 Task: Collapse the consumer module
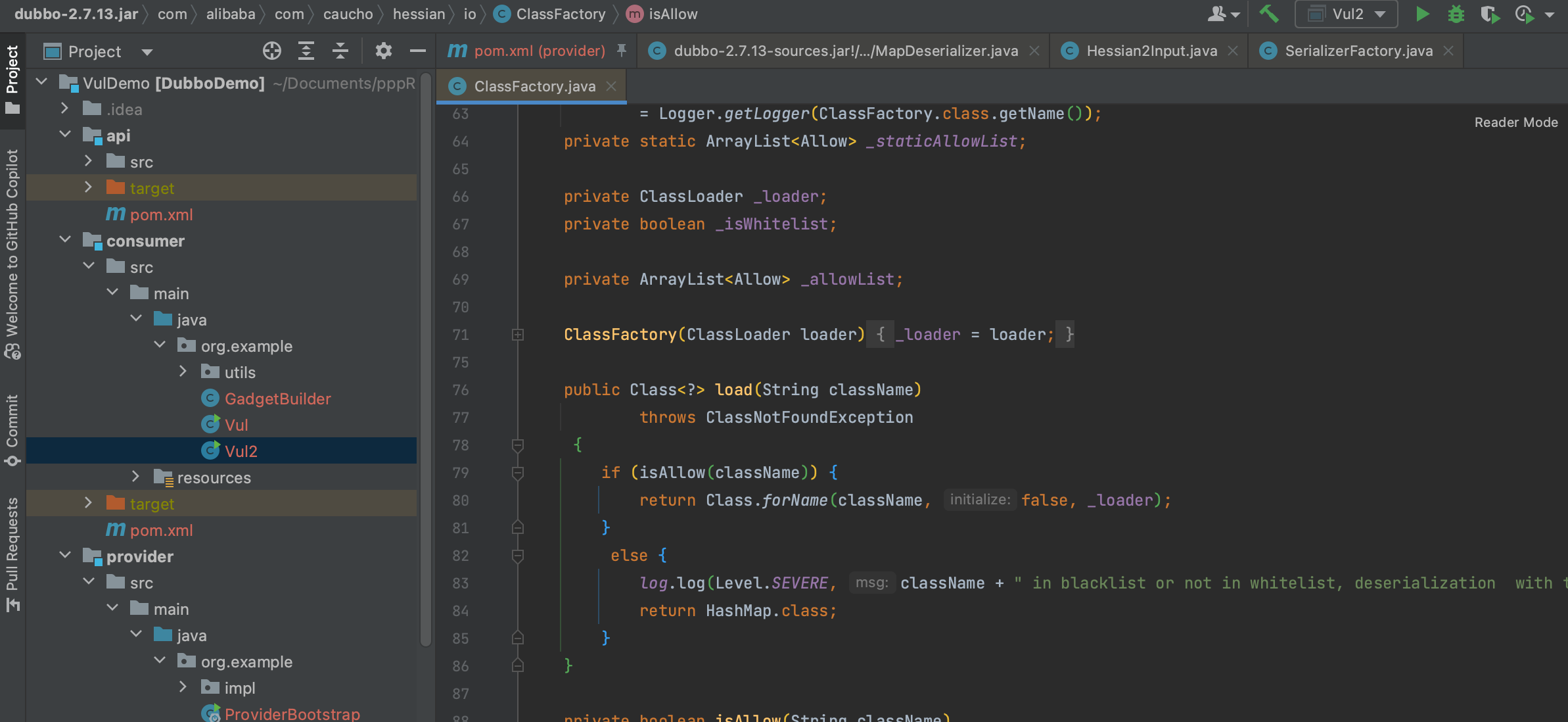64,240
